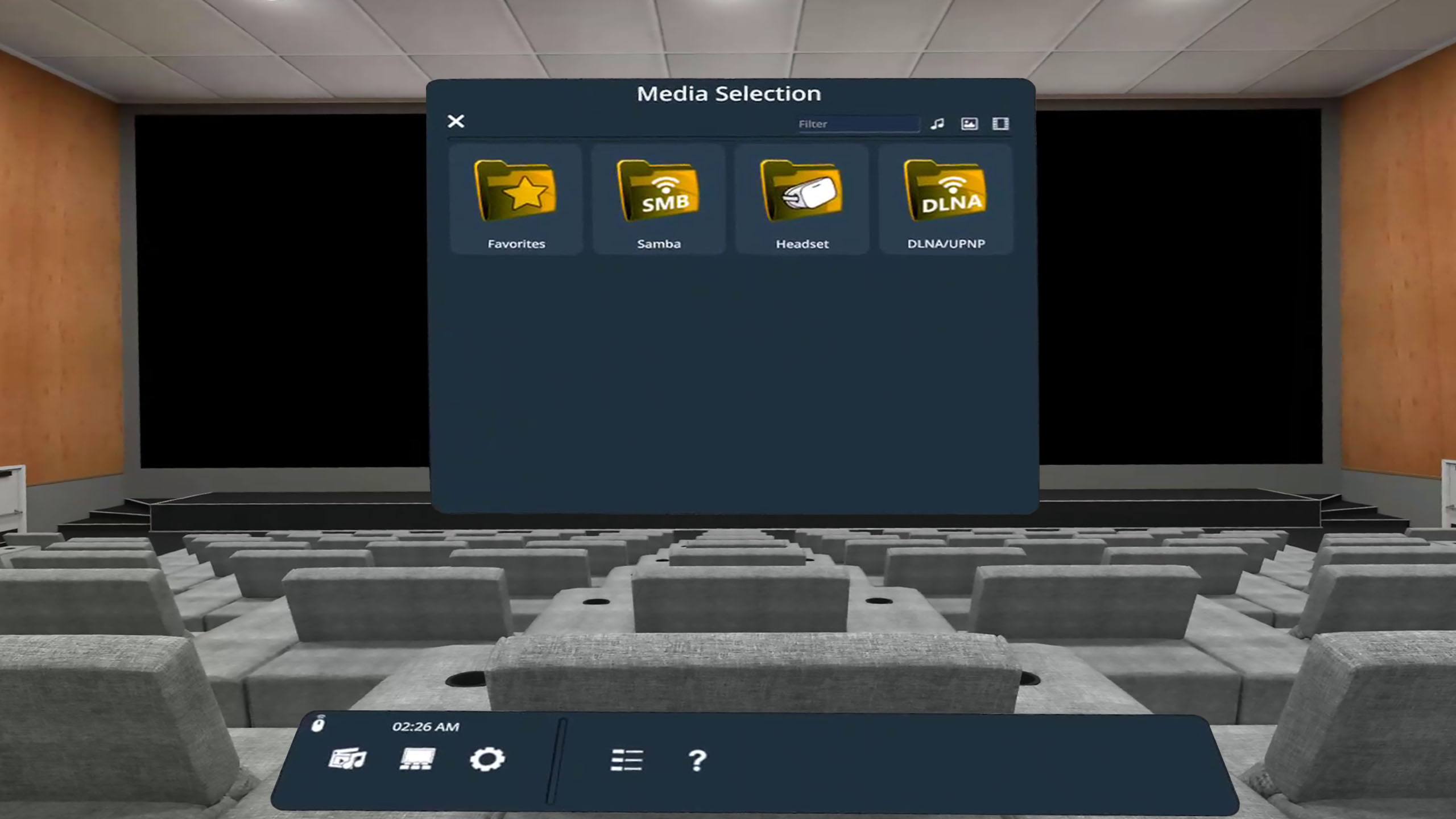Click the 02:26 AM clock display
The height and width of the screenshot is (819, 1456).
tap(425, 727)
